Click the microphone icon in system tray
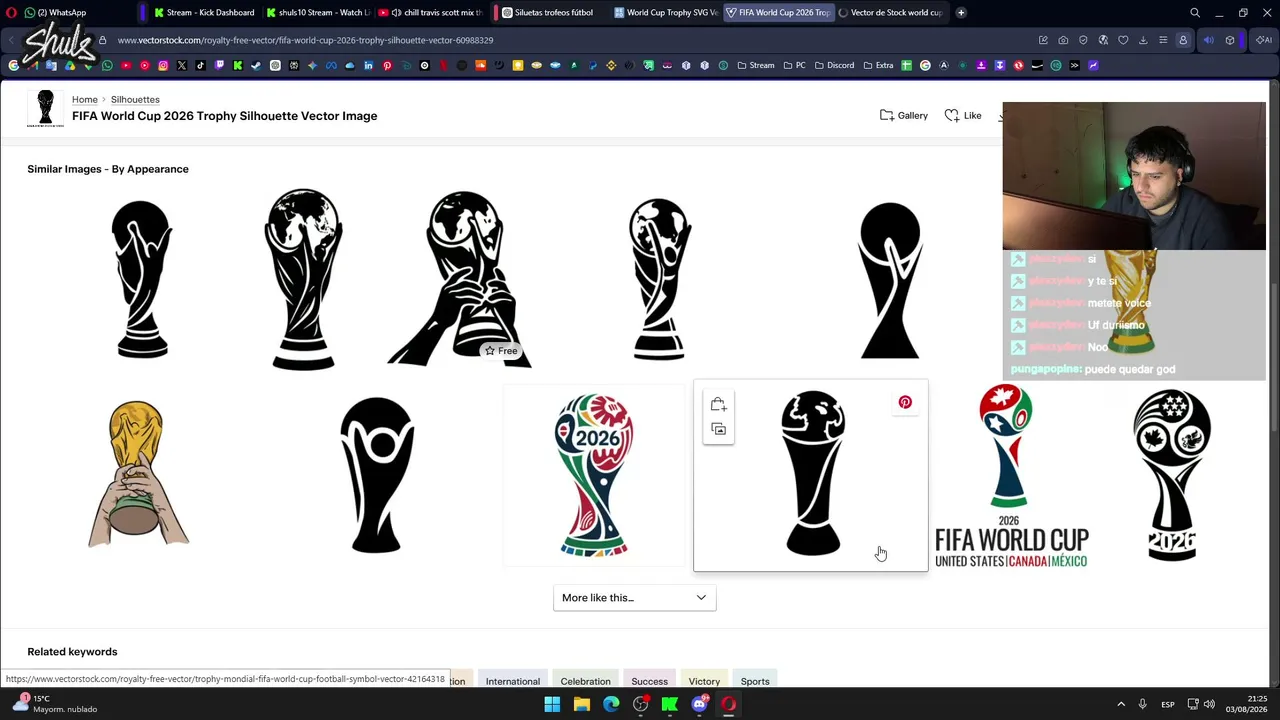Screen dimensions: 1280x720 click(x=1142, y=704)
